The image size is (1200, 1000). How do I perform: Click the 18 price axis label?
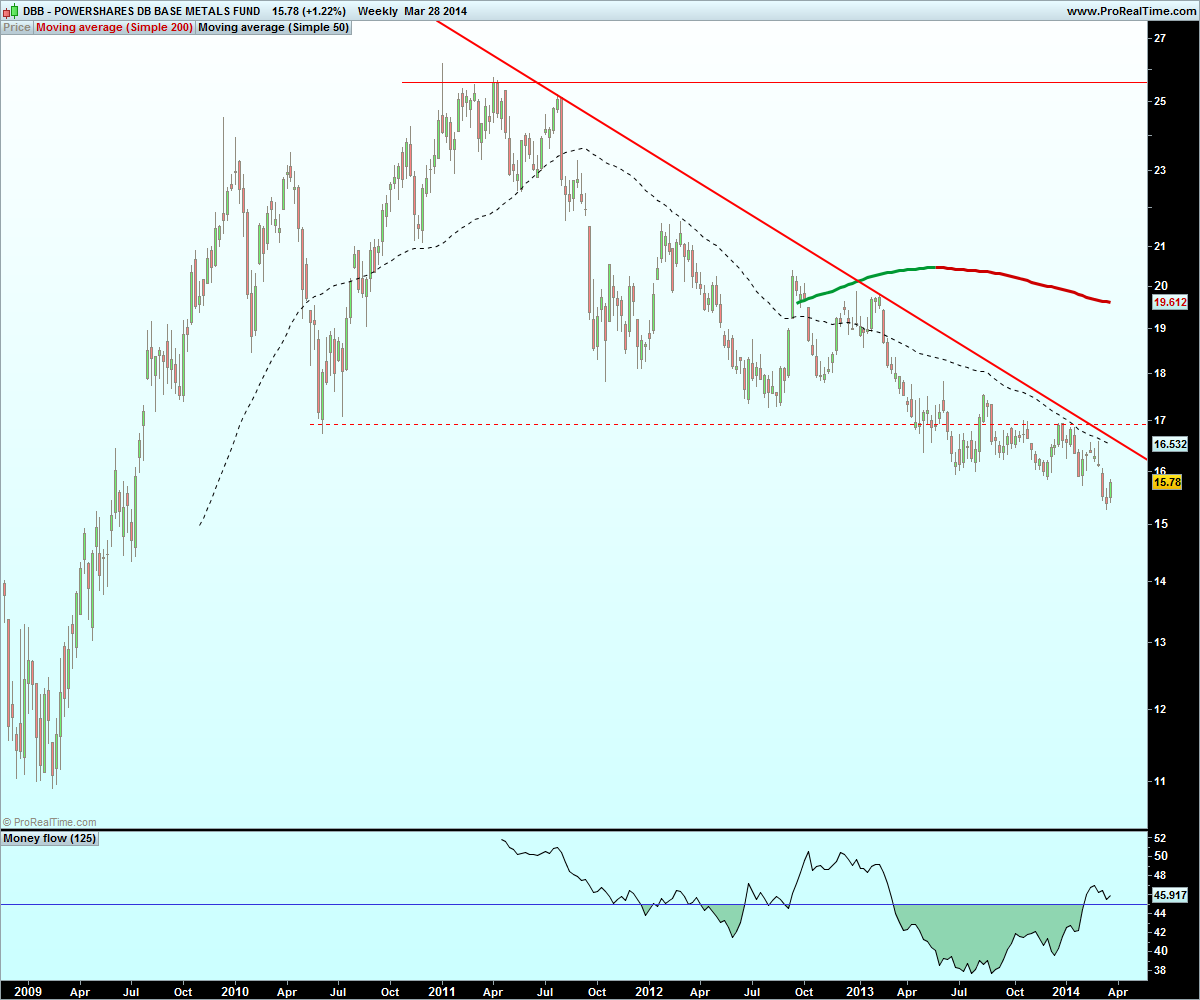coord(1160,374)
